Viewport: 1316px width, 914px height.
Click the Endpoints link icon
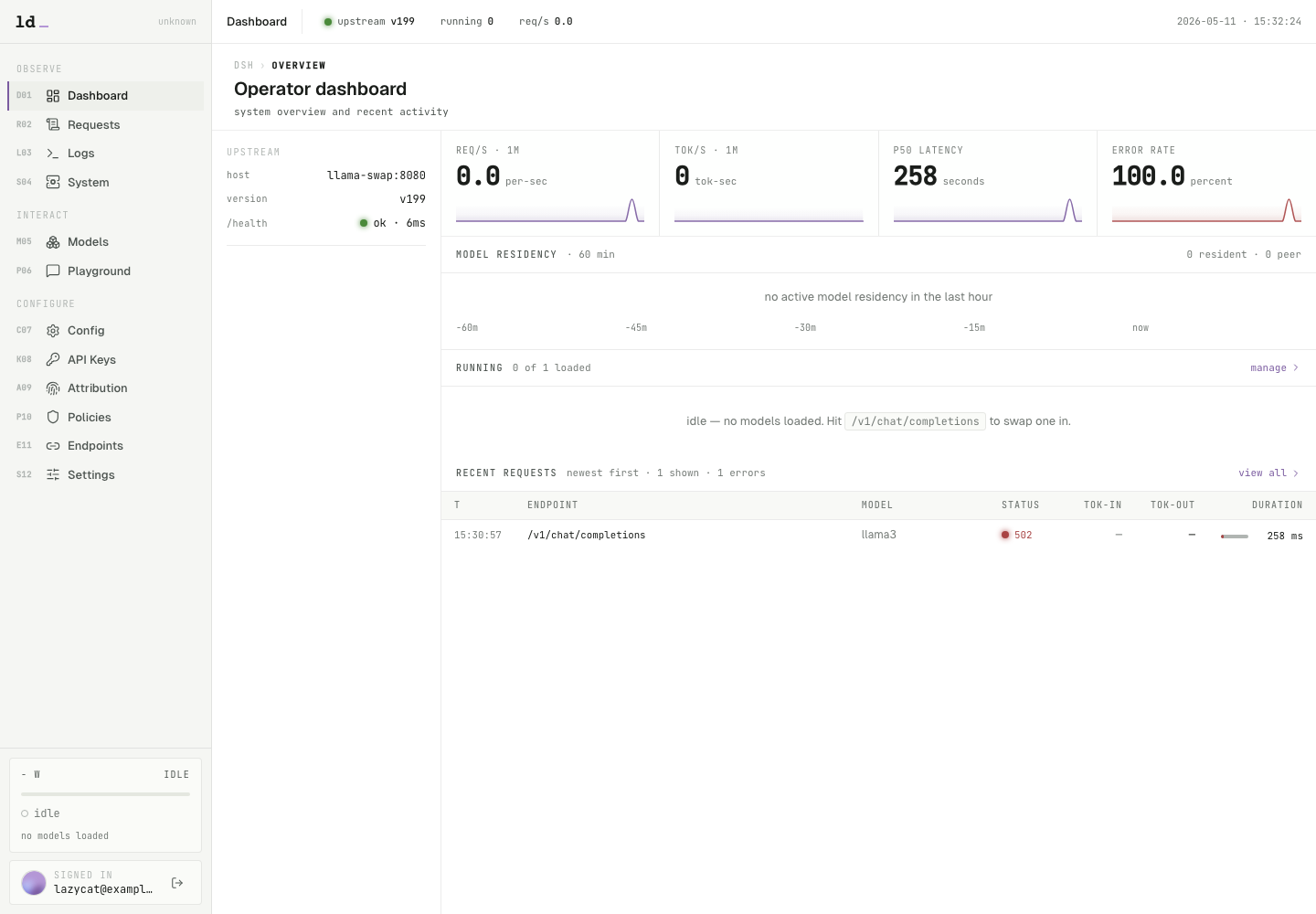click(x=53, y=446)
